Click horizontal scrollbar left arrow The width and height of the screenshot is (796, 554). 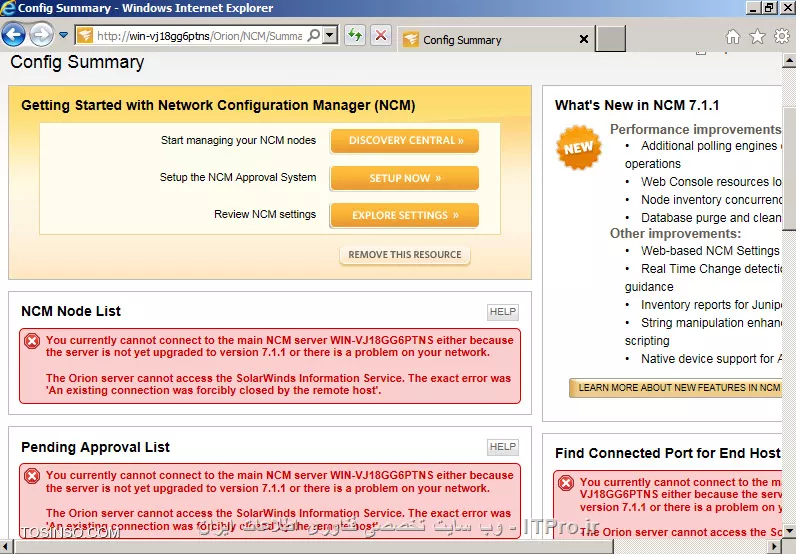pos(7,546)
